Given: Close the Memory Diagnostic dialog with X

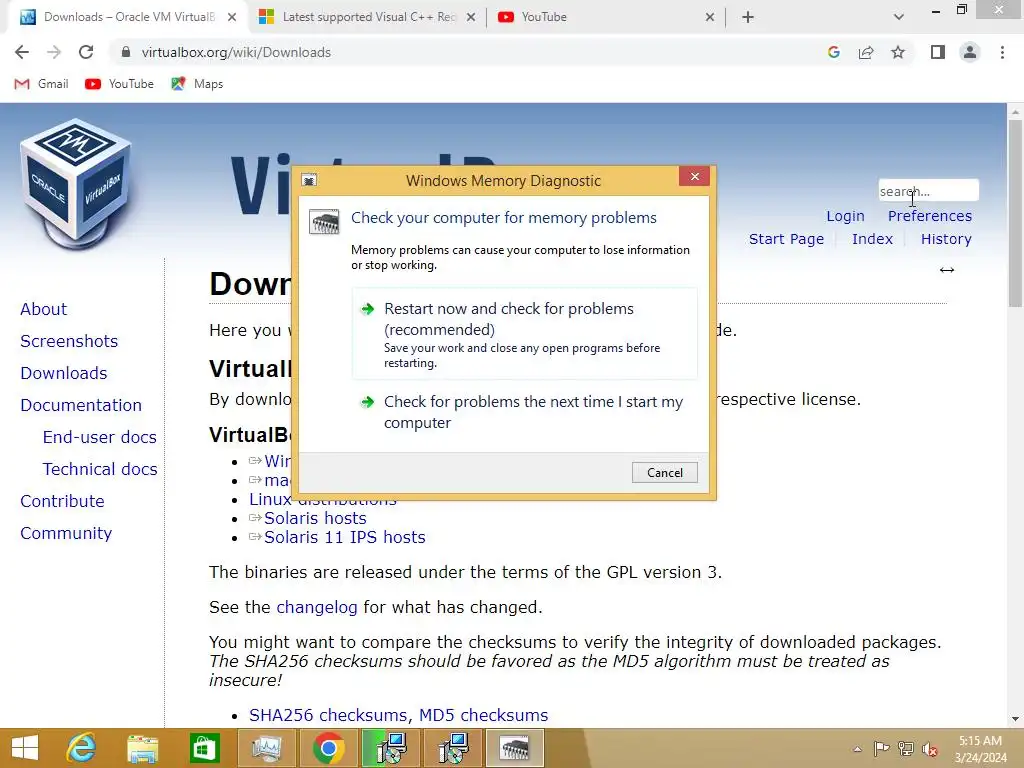Looking at the screenshot, I should click(x=694, y=176).
